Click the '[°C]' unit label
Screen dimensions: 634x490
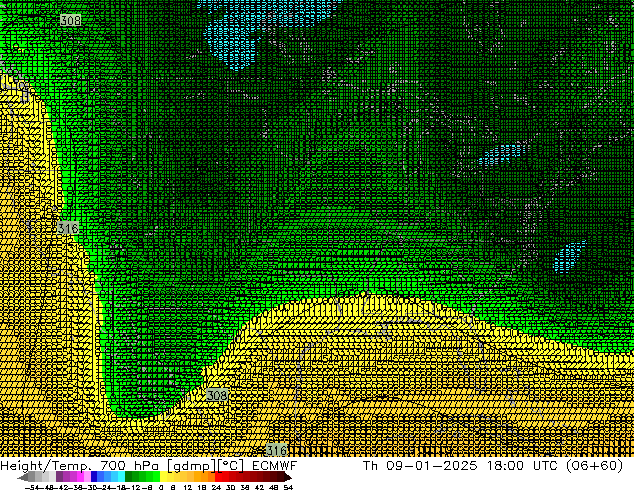(x=230, y=466)
